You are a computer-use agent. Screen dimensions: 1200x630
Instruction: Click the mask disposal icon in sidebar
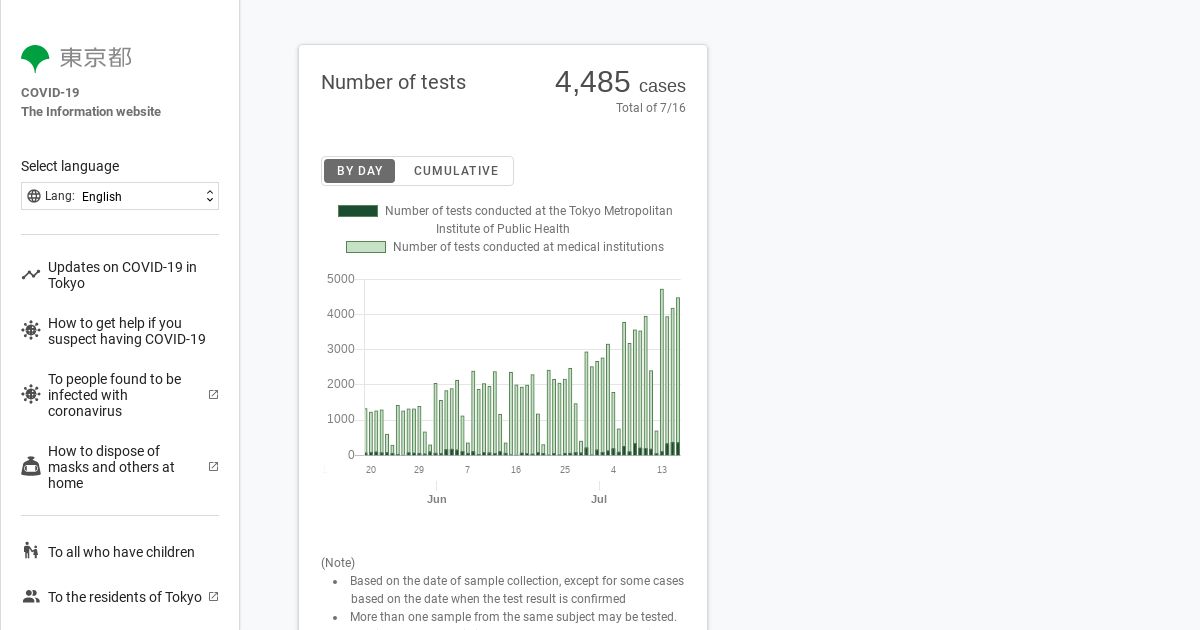click(x=31, y=467)
